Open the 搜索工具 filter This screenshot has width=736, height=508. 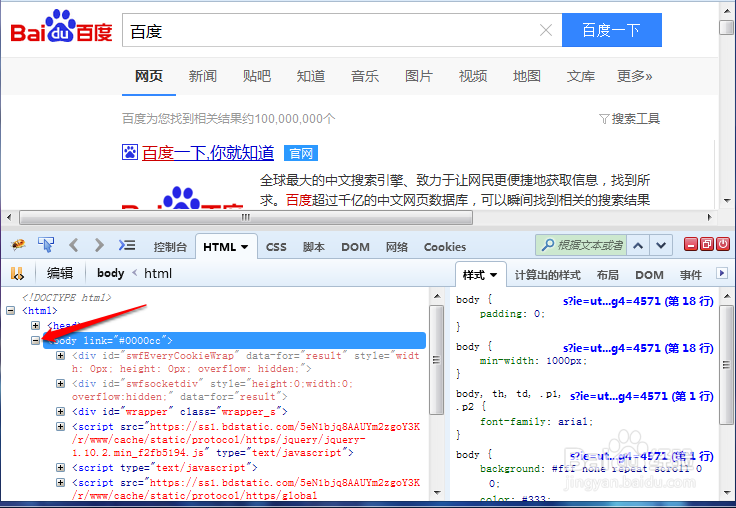629,119
